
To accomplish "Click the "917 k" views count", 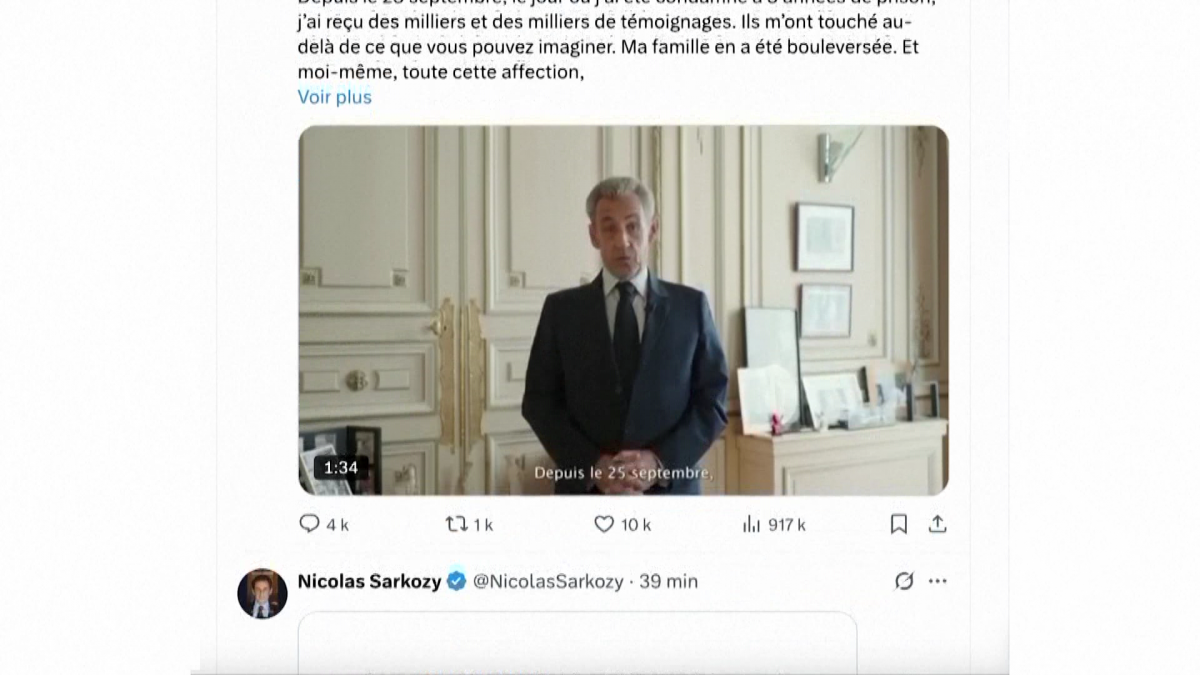I will [x=787, y=524].
